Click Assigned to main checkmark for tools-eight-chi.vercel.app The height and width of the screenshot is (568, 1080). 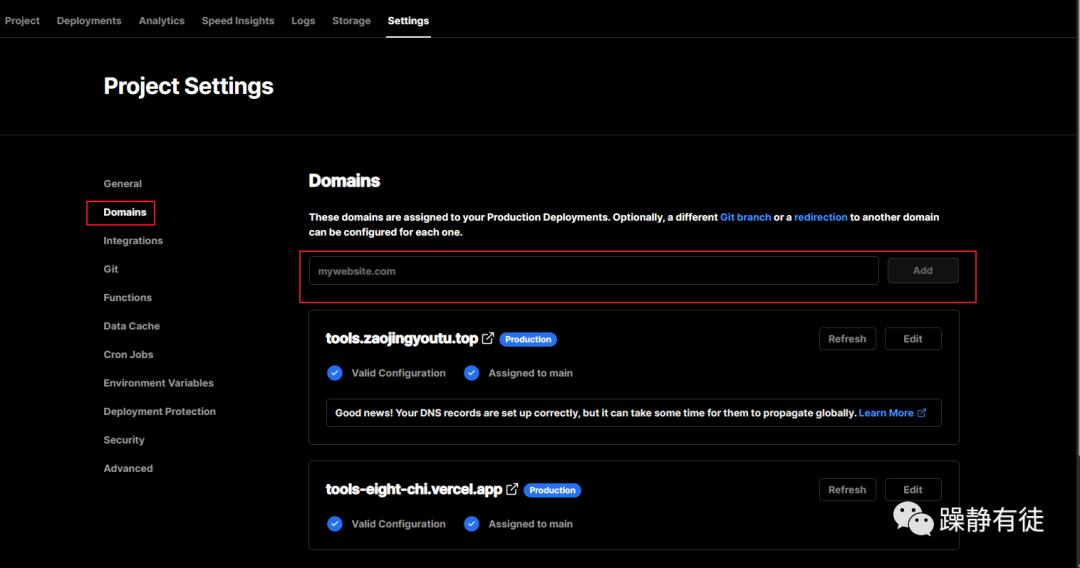coord(472,524)
